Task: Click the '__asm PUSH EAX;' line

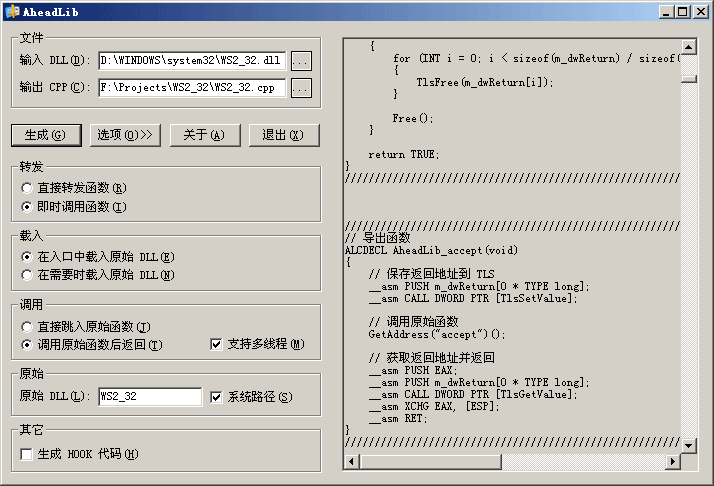Action: pos(413,370)
